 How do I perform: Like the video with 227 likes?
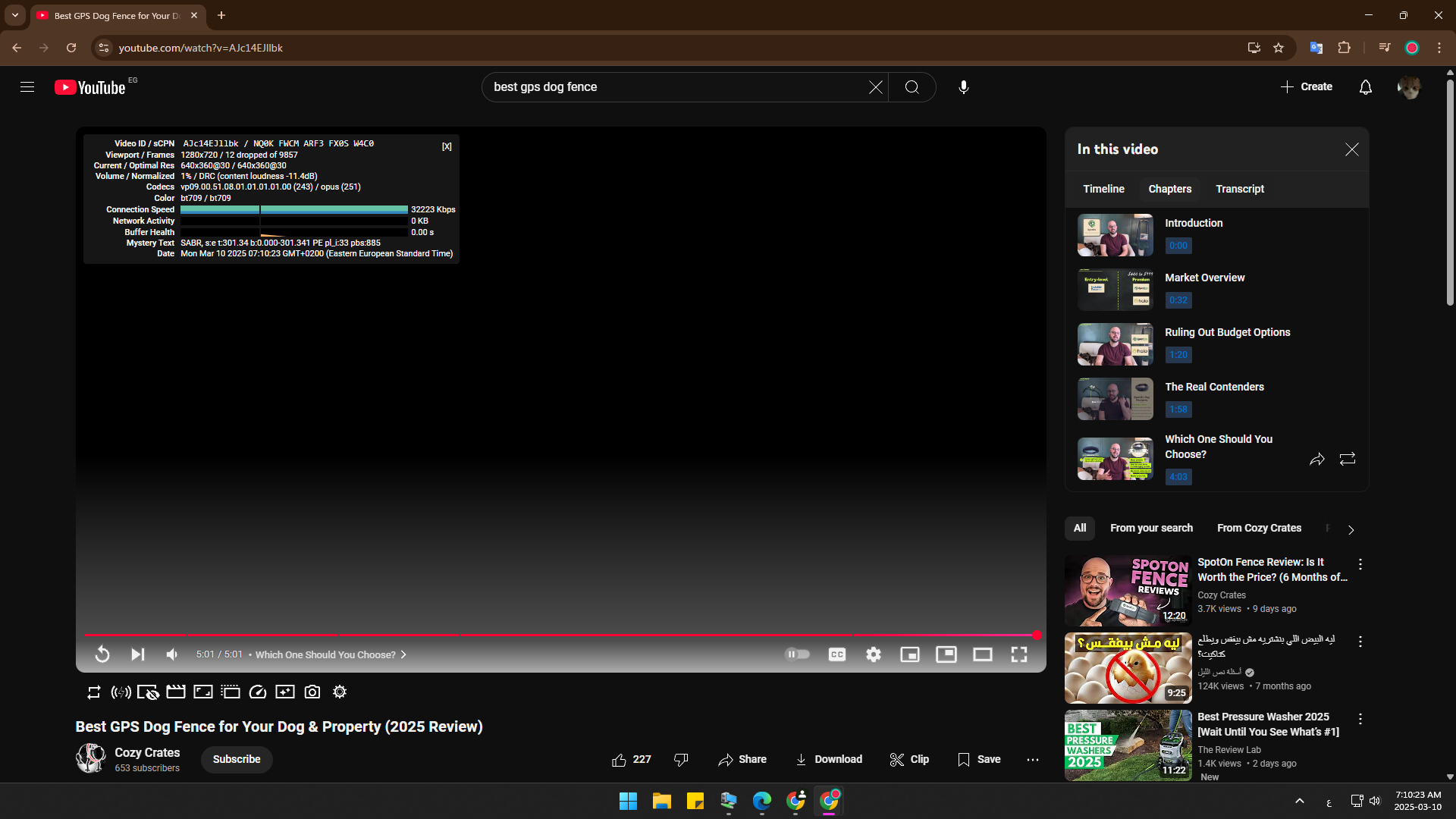tap(631, 759)
